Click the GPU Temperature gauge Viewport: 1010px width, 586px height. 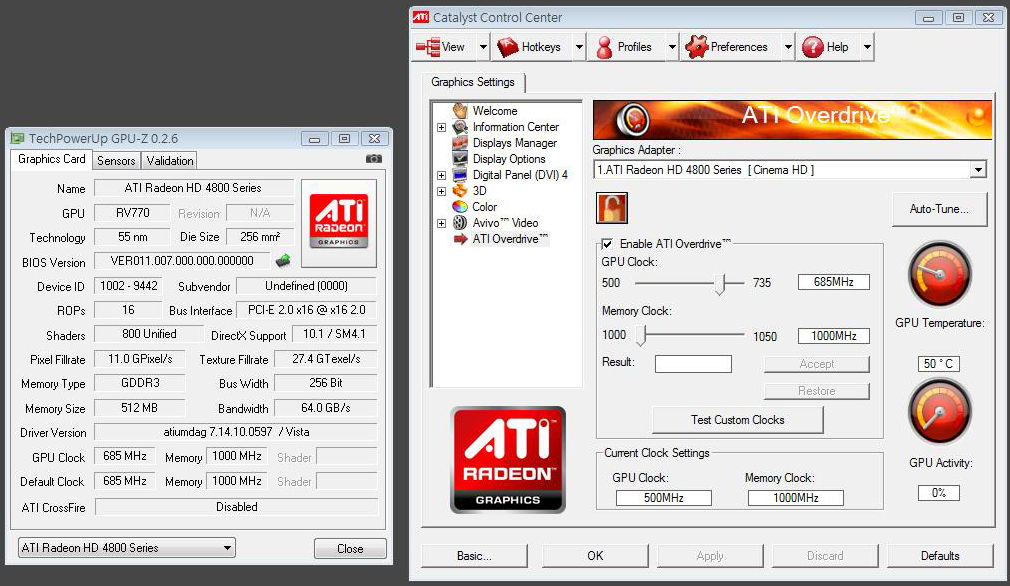[939, 274]
